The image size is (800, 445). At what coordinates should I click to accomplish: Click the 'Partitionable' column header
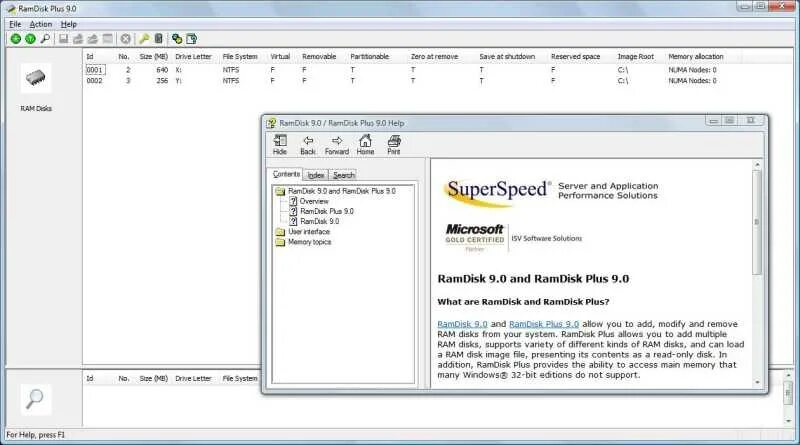tap(369, 57)
